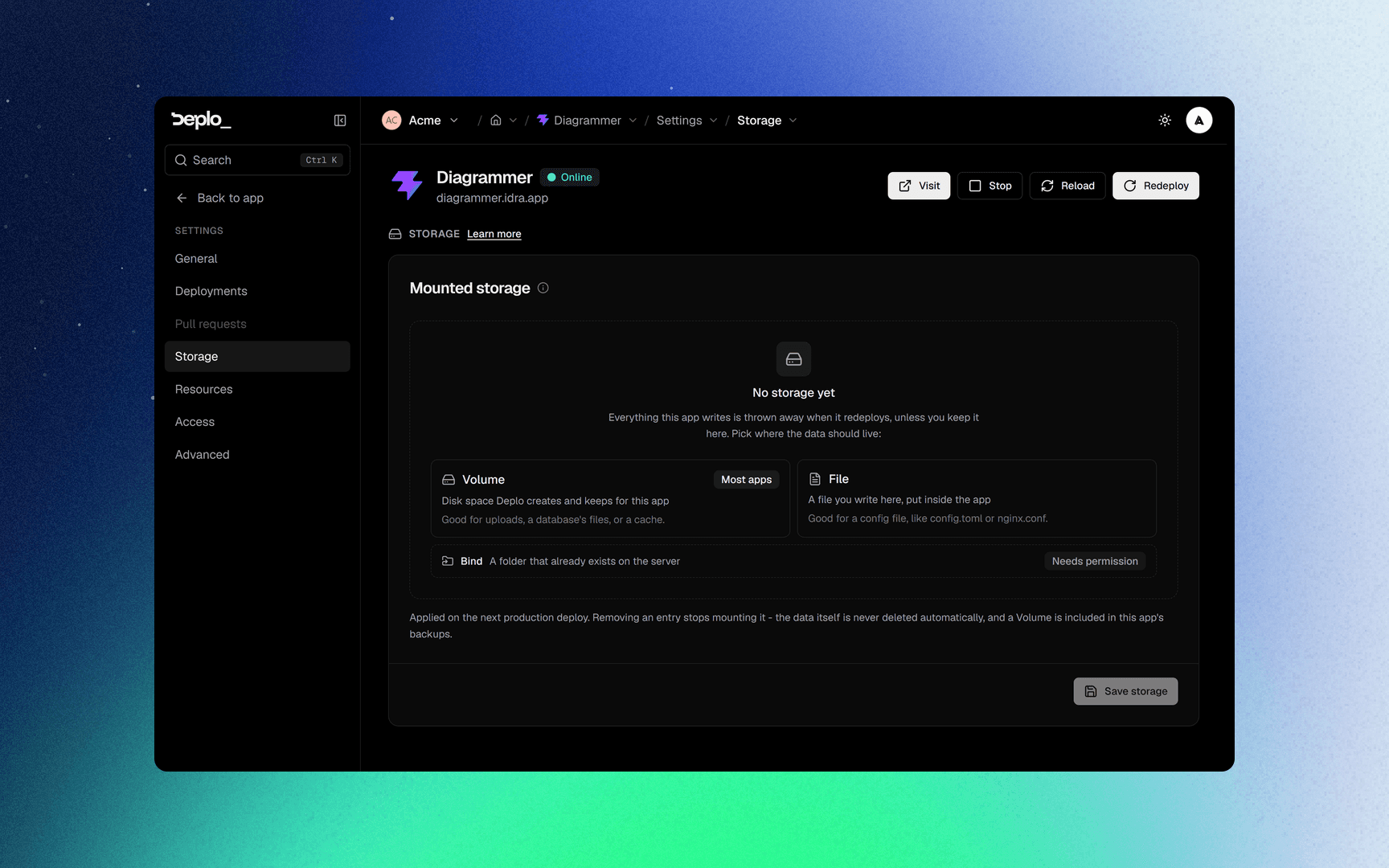1389x868 pixels.
Task: Redeploy the app
Action: (1156, 186)
